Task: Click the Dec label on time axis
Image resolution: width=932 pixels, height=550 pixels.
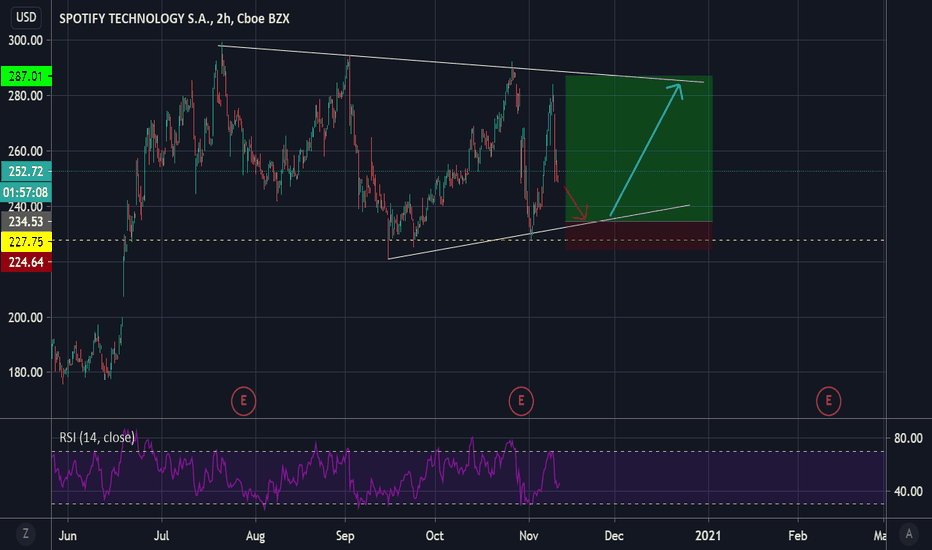Action: point(614,536)
